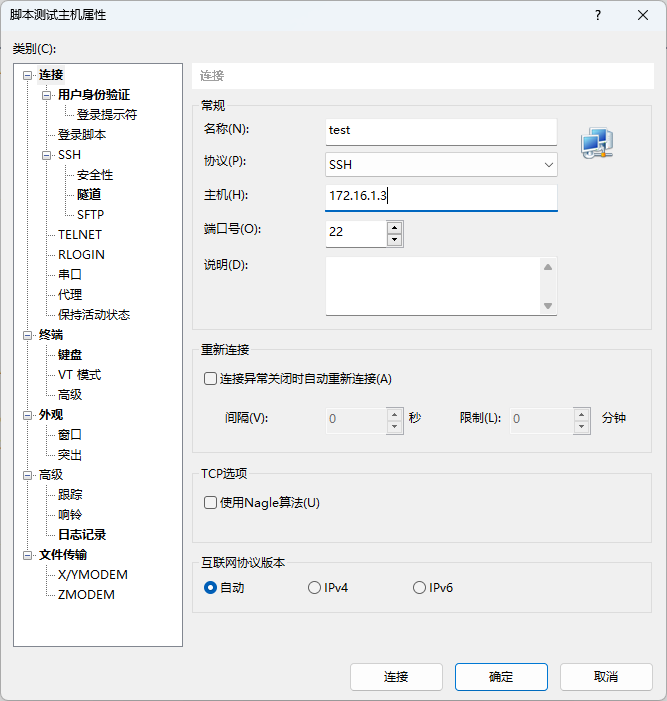Increase the port number spinner
667x701 pixels.
coord(394,228)
